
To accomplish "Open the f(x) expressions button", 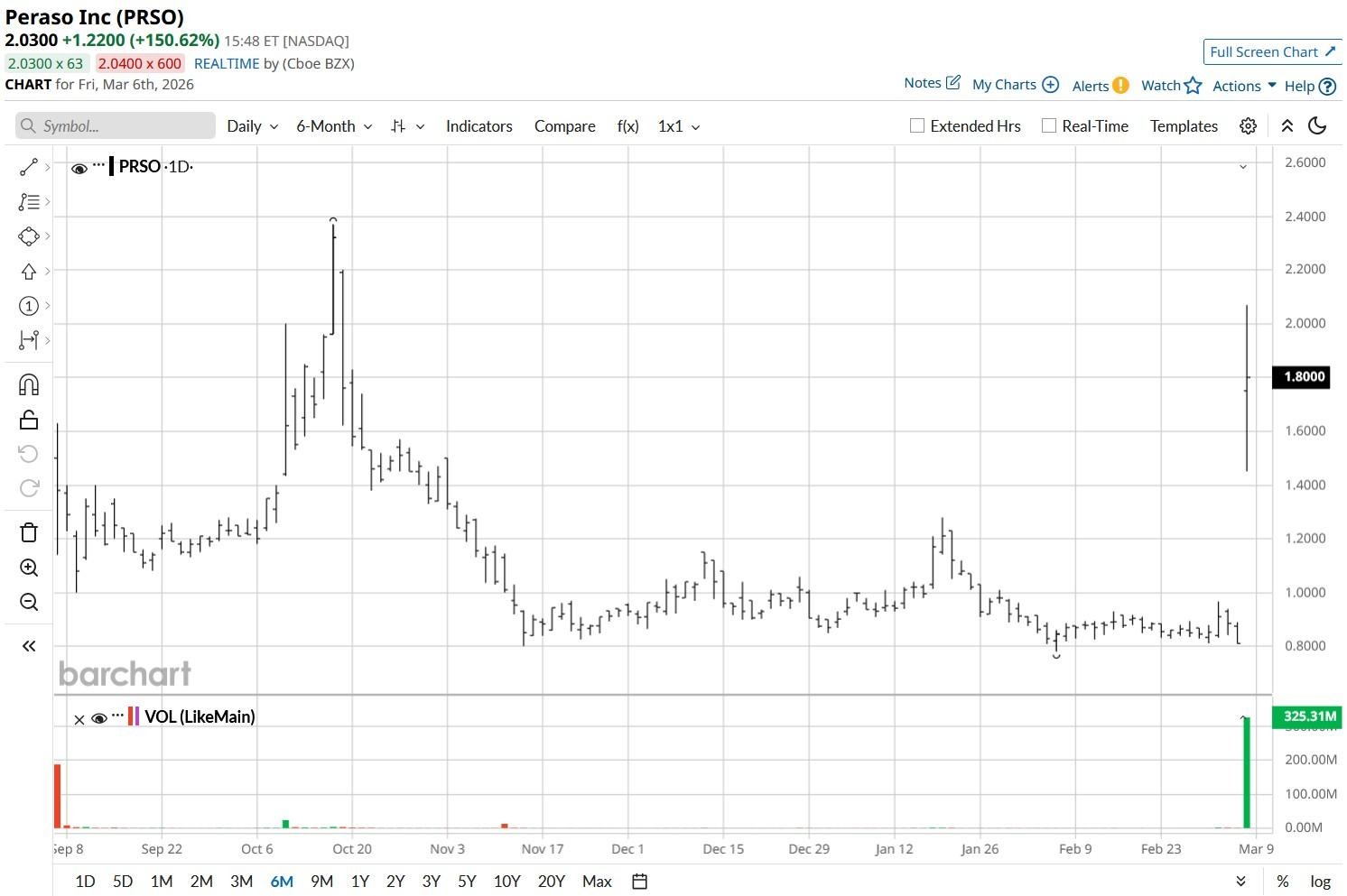I will coord(628,126).
